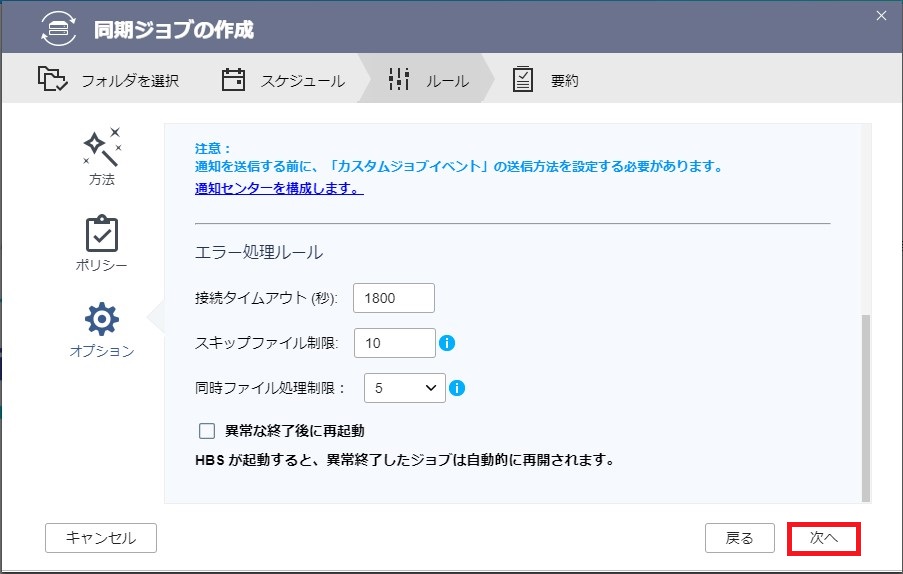This screenshot has width=903, height=574.
Task: Go to the 要約 clipboard icon step
Action: pos(522,79)
